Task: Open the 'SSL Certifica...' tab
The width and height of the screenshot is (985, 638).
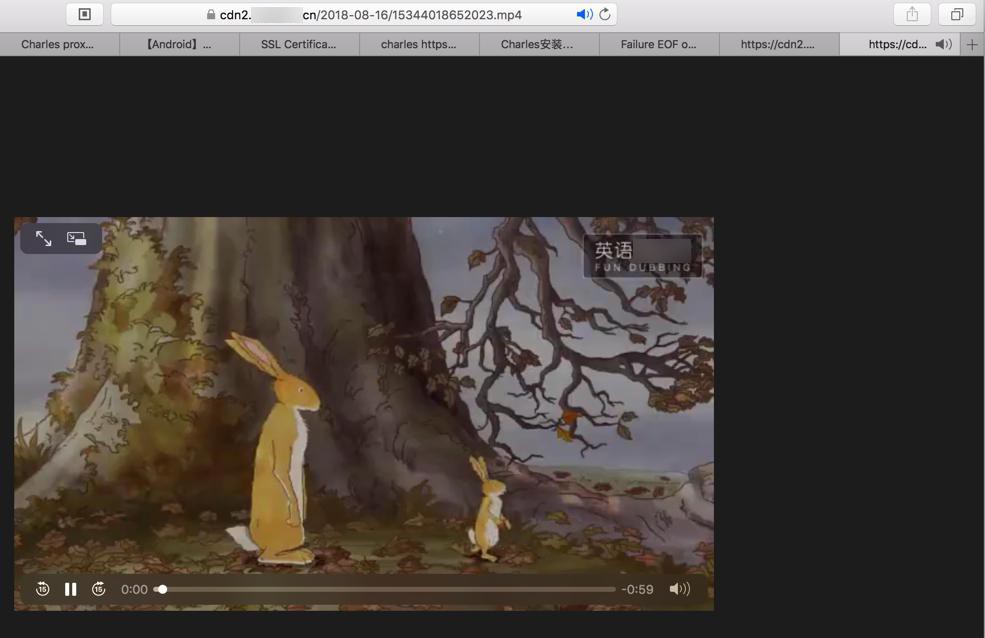Action: click(x=299, y=44)
